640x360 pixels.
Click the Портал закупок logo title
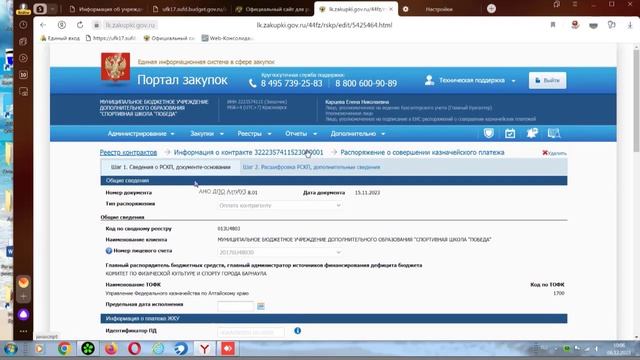pyautogui.click(x=182, y=80)
